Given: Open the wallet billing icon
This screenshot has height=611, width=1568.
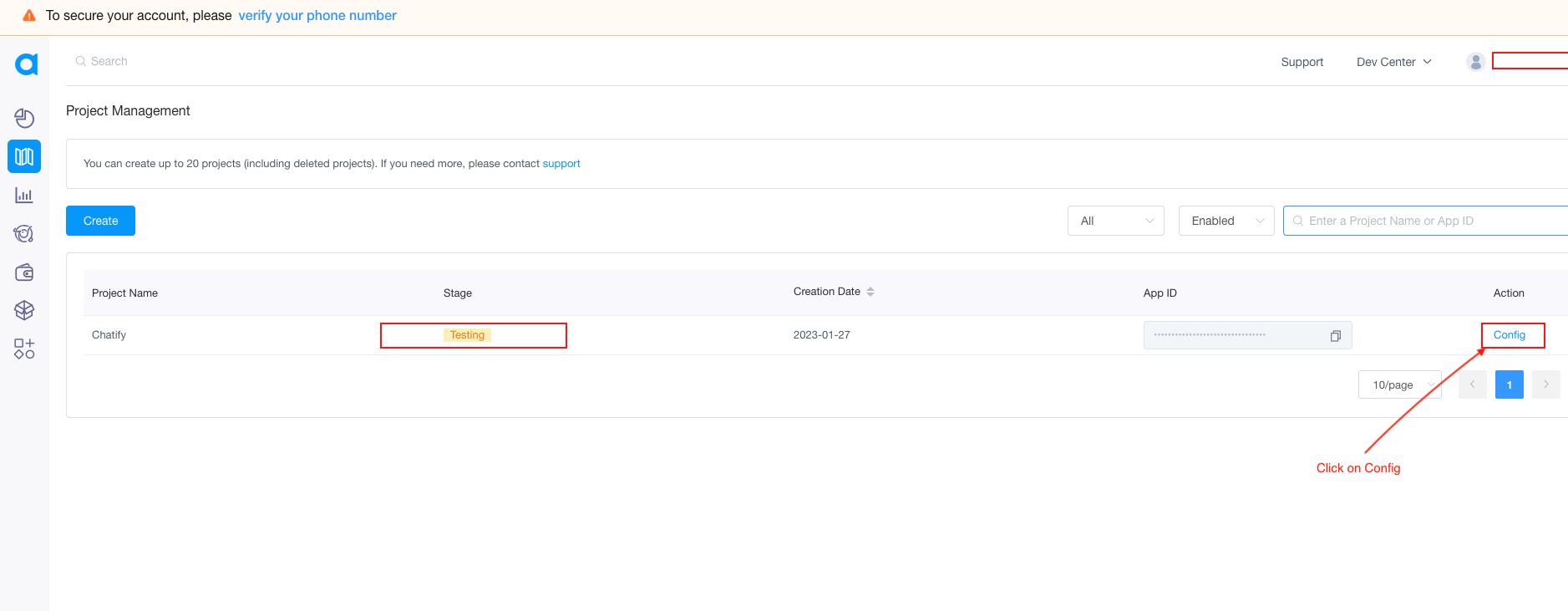Looking at the screenshot, I should click(24, 272).
